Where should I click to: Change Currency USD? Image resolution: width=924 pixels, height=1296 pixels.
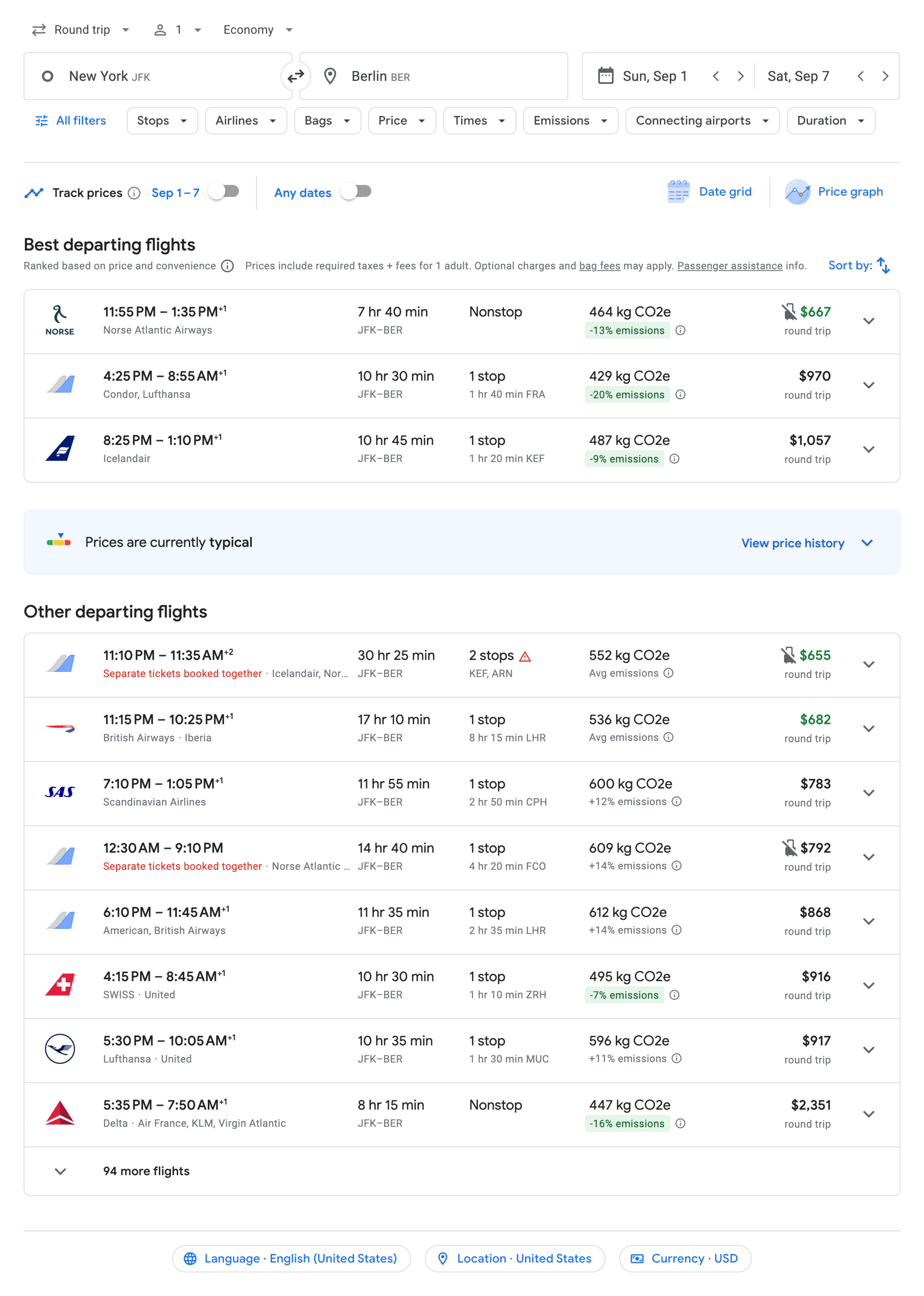point(685,1258)
